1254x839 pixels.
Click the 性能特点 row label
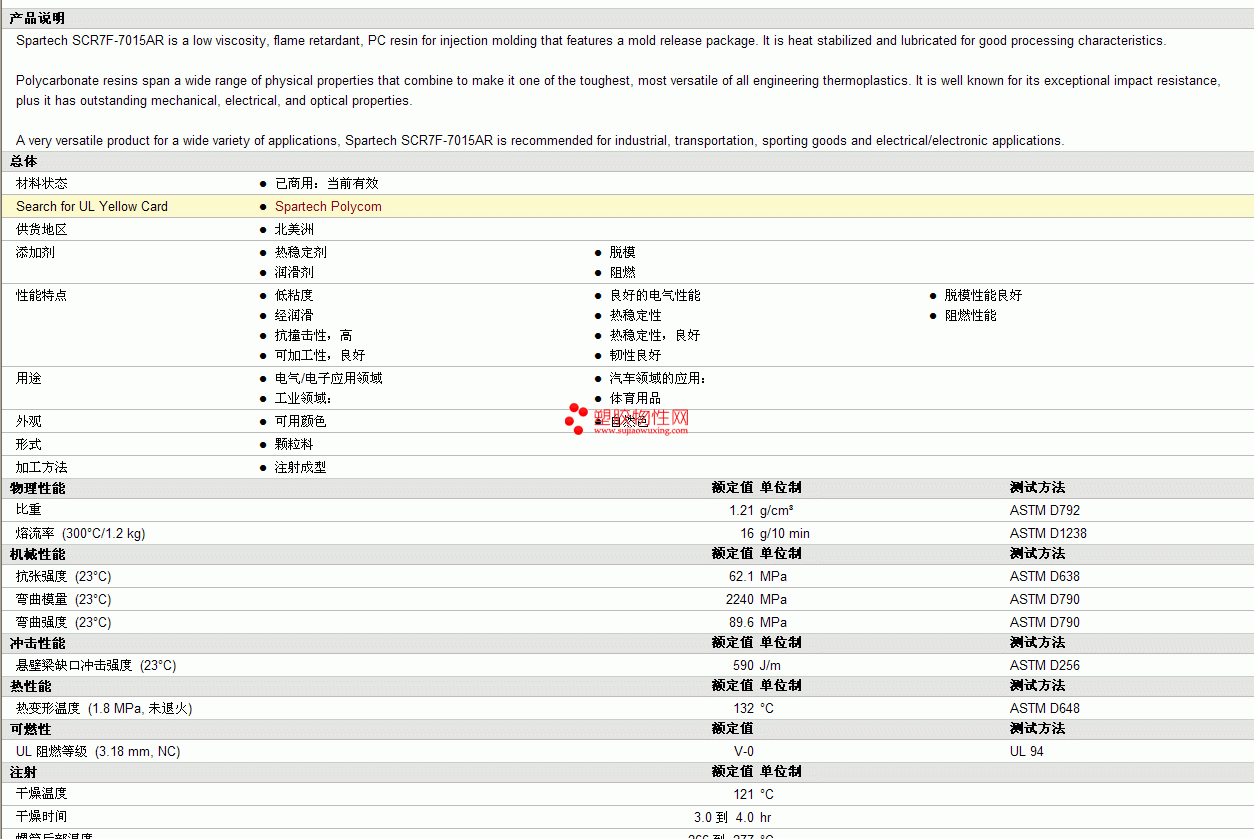pos(42,295)
